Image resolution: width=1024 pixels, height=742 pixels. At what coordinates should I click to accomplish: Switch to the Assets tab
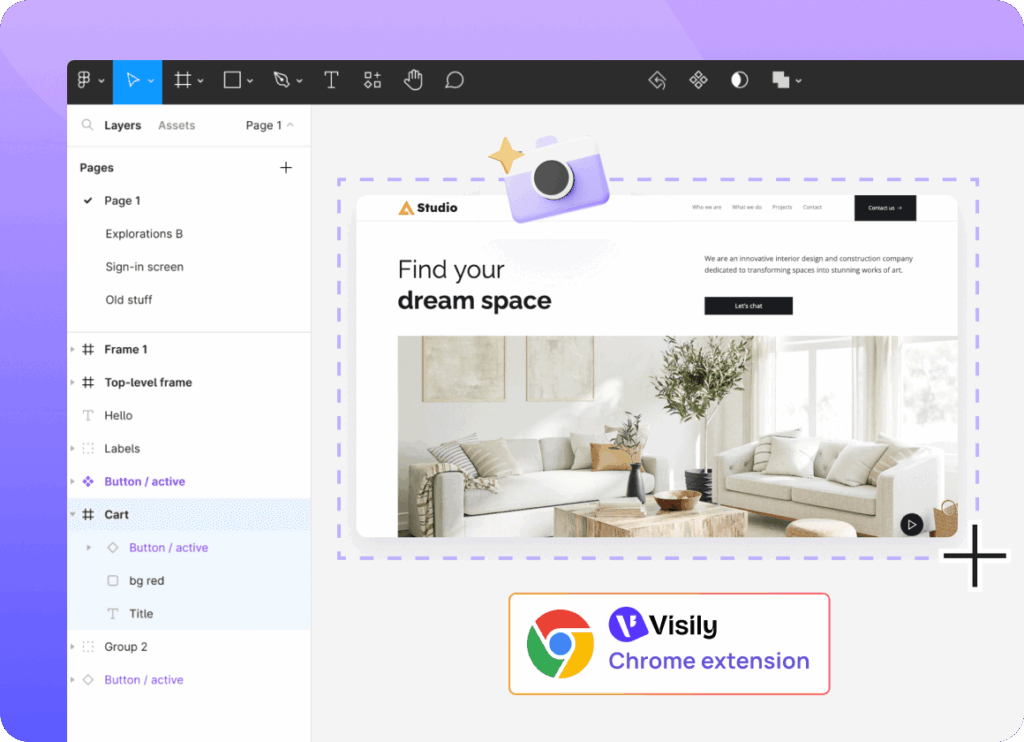pos(176,125)
